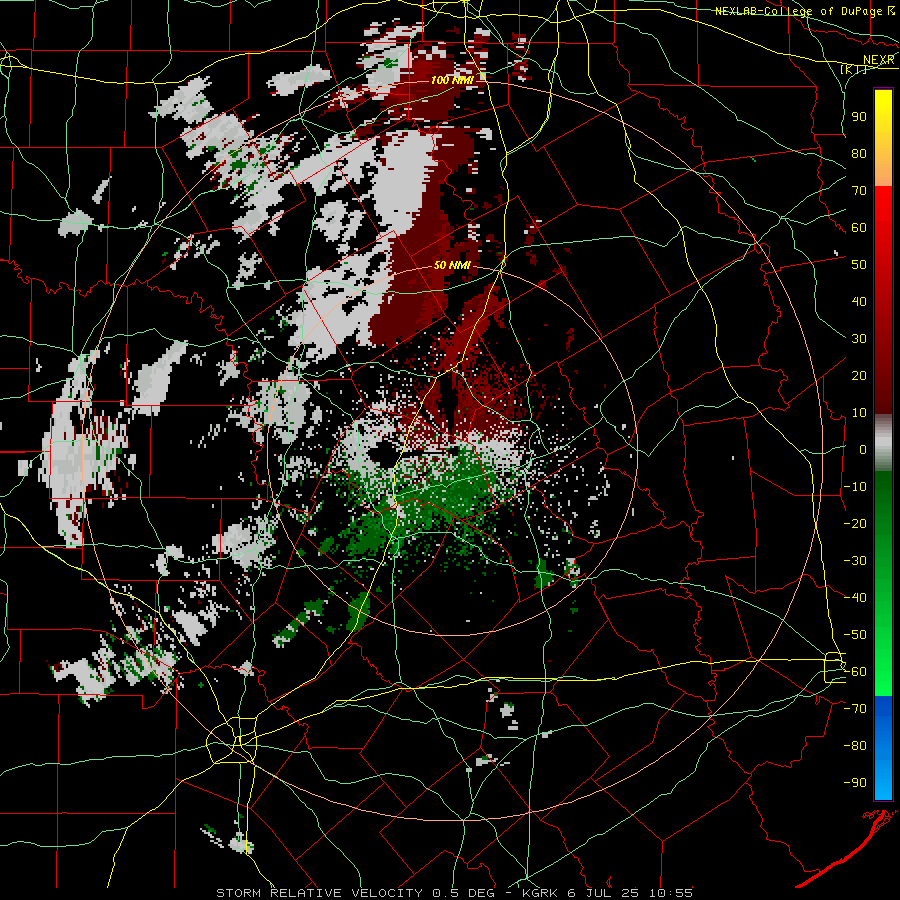This screenshot has width=900, height=900.
Task: Select the 100 NMI range ring label
Action: [x=452, y=80]
